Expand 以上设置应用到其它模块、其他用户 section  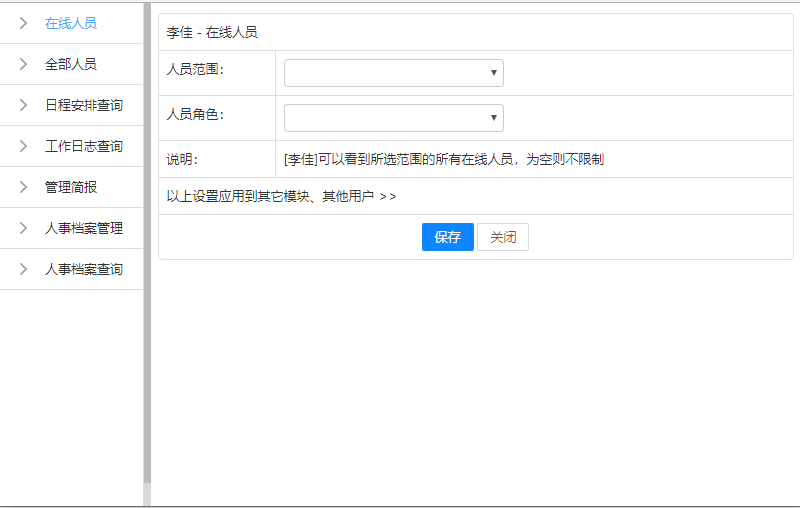tap(281, 196)
